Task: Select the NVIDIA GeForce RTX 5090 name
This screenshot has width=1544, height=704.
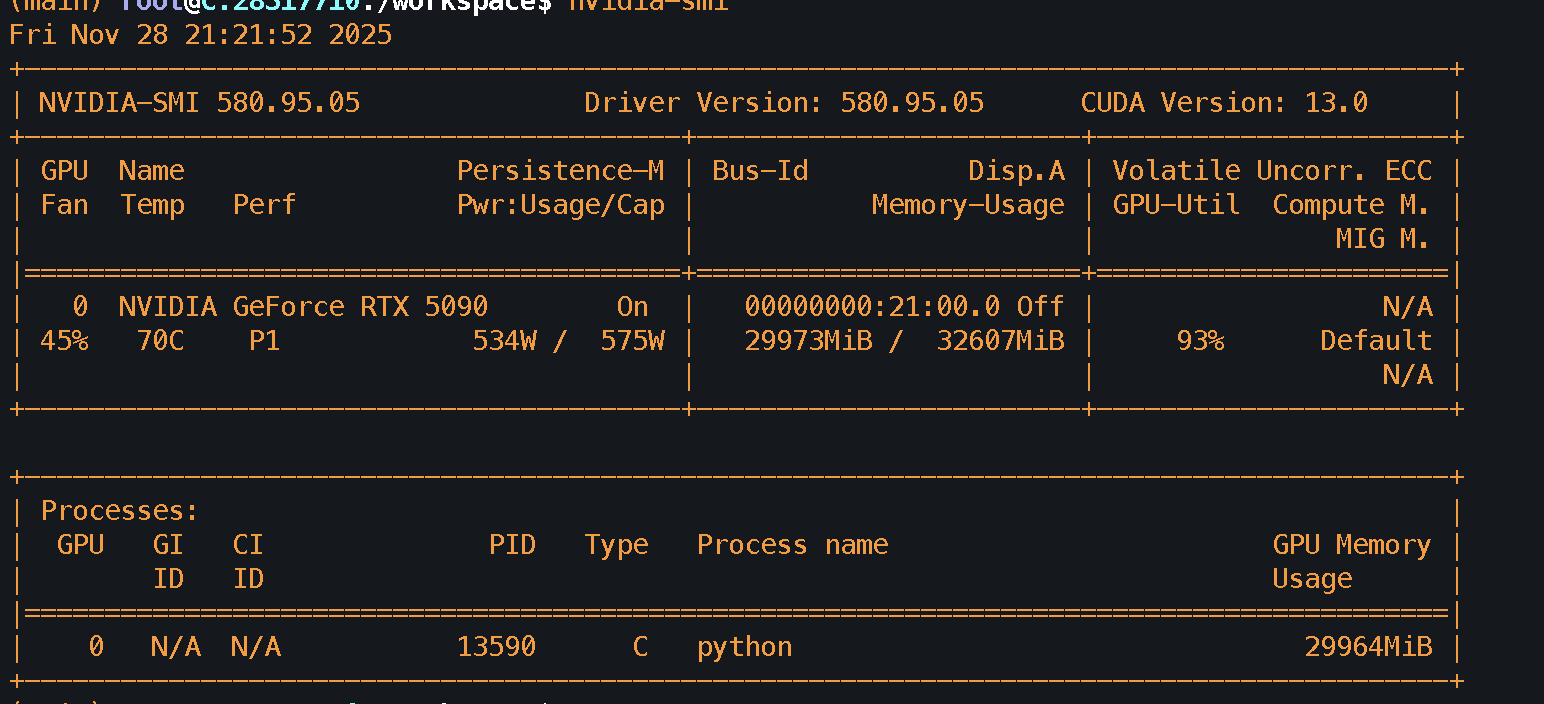Action: tap(303, 307)
